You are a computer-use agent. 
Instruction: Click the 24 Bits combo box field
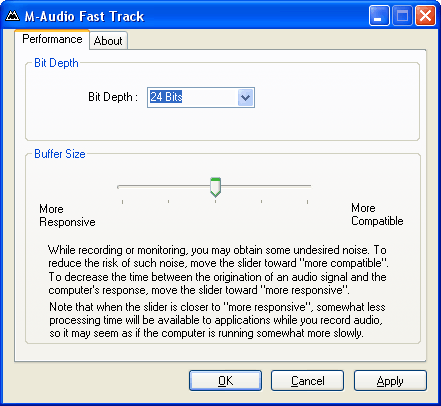(201, 97)
